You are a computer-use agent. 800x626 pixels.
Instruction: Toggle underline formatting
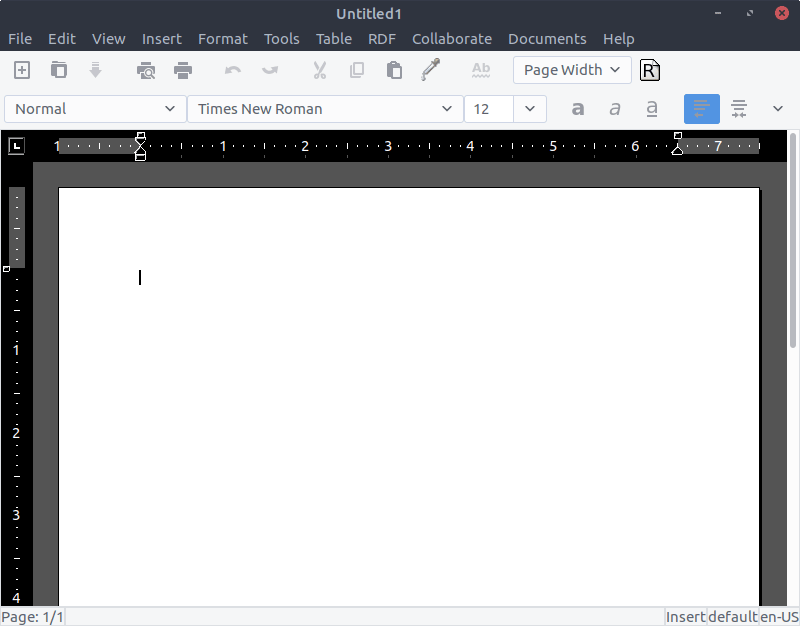coord(652,109)
